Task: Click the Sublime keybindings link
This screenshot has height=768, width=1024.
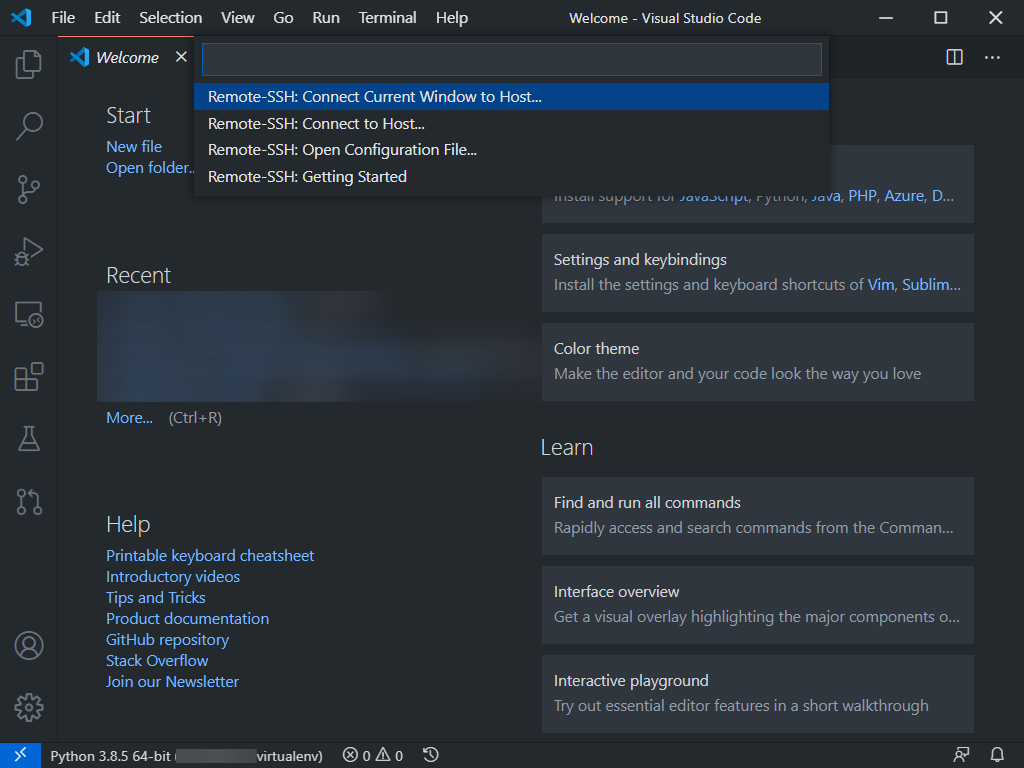Action: [931, 285]
